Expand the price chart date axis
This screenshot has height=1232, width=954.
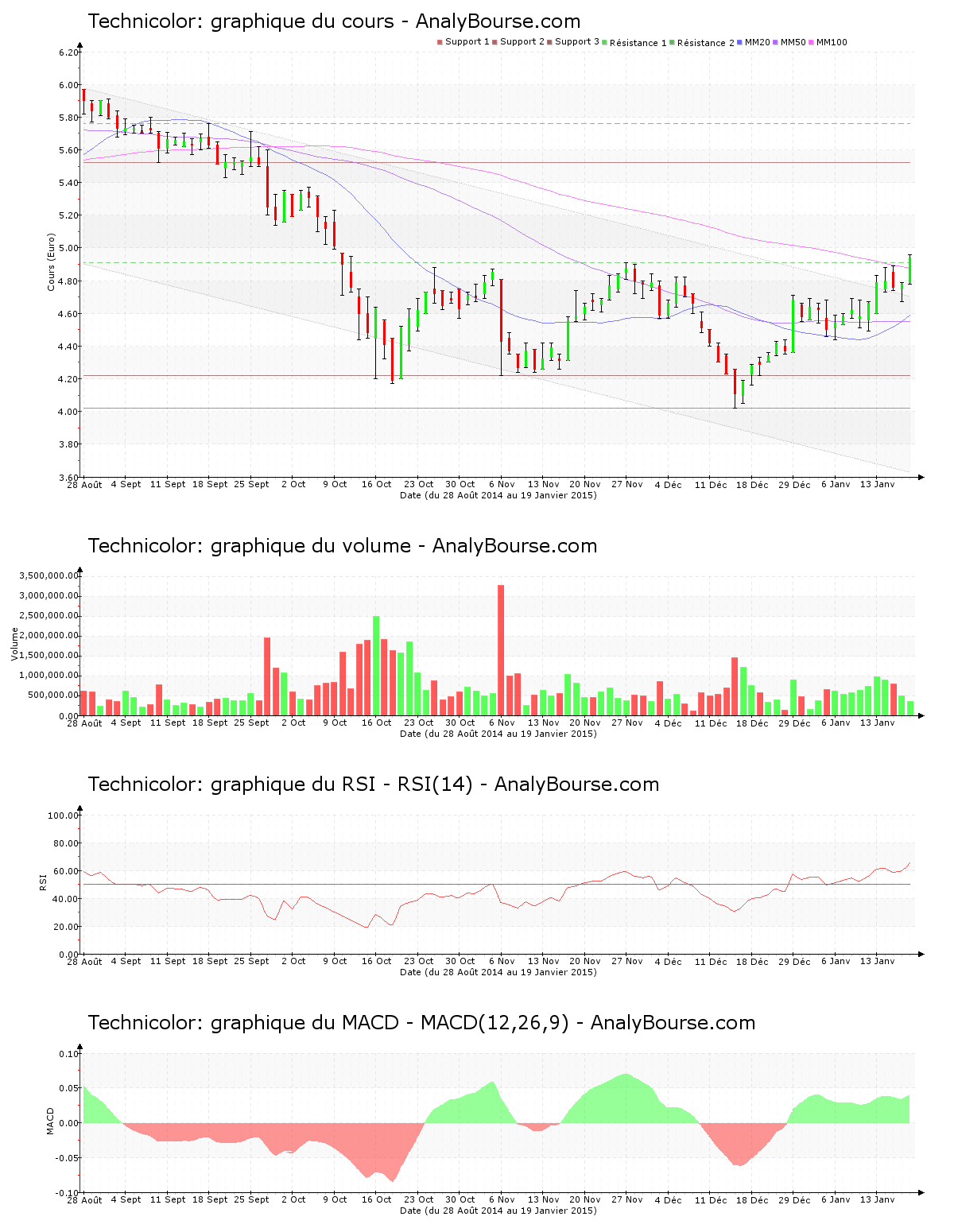498,494
